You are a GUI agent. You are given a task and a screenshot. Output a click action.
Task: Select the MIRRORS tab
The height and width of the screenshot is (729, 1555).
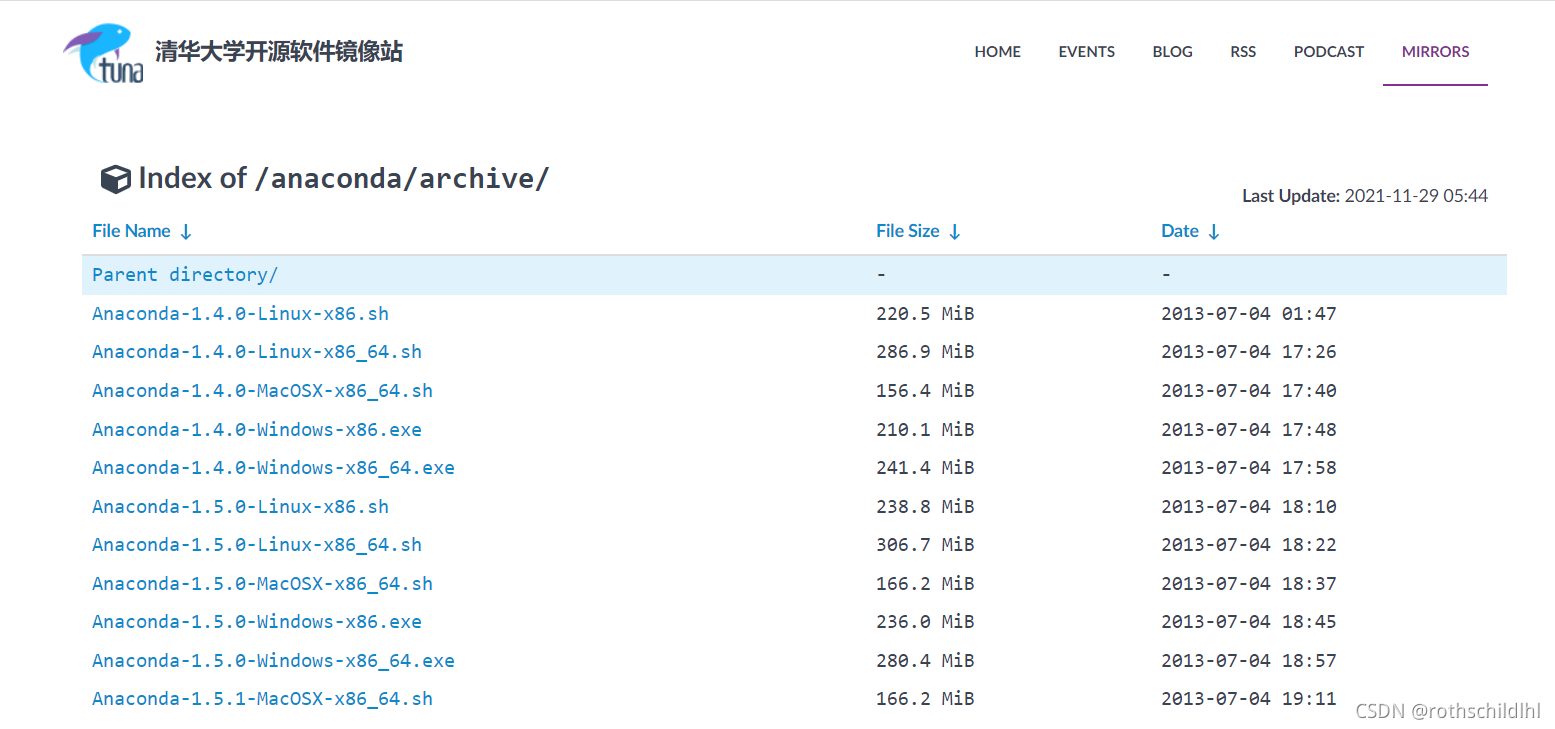(1436, 52)
